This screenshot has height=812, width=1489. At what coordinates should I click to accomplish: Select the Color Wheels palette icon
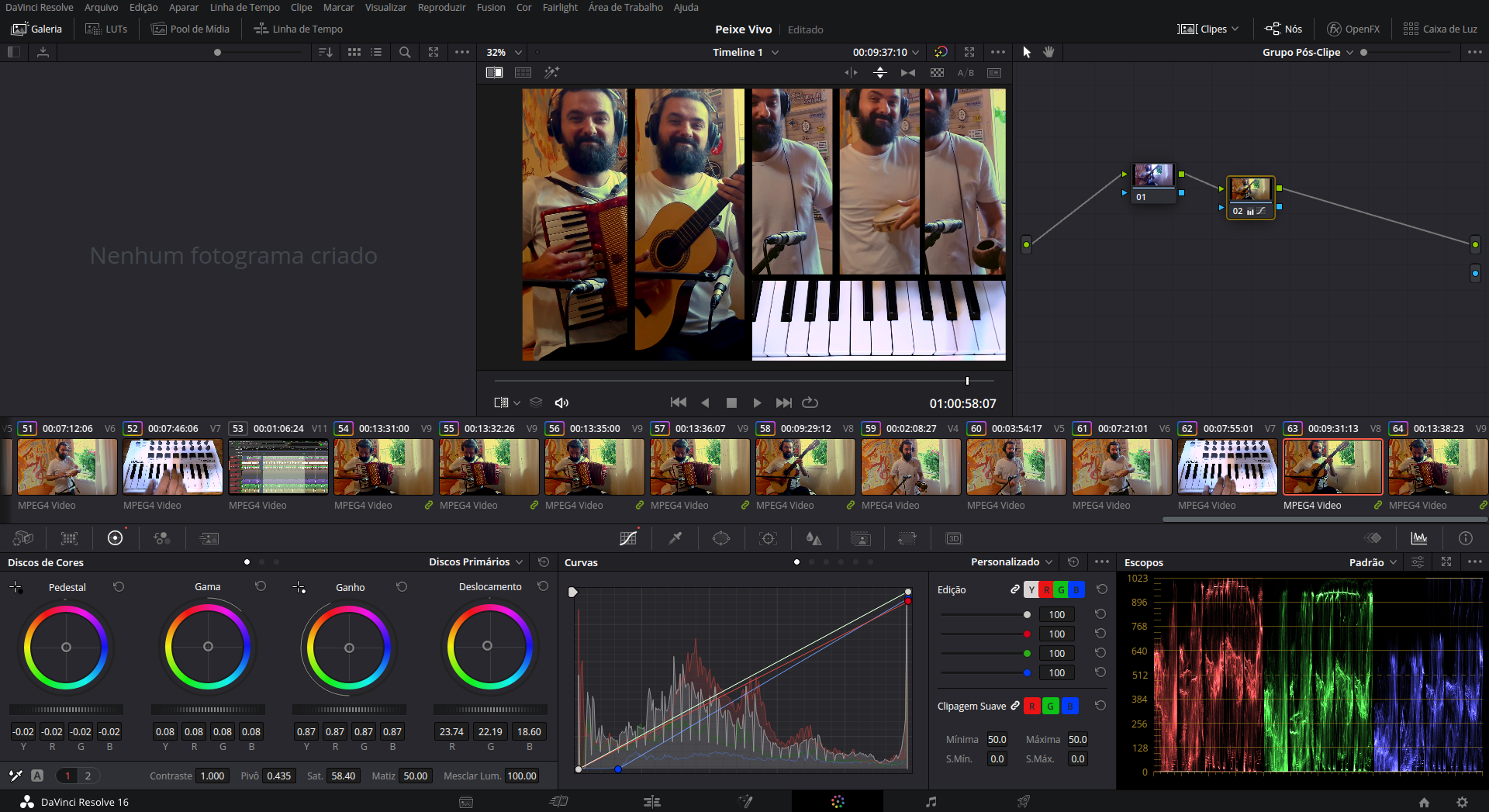point(115,537)
